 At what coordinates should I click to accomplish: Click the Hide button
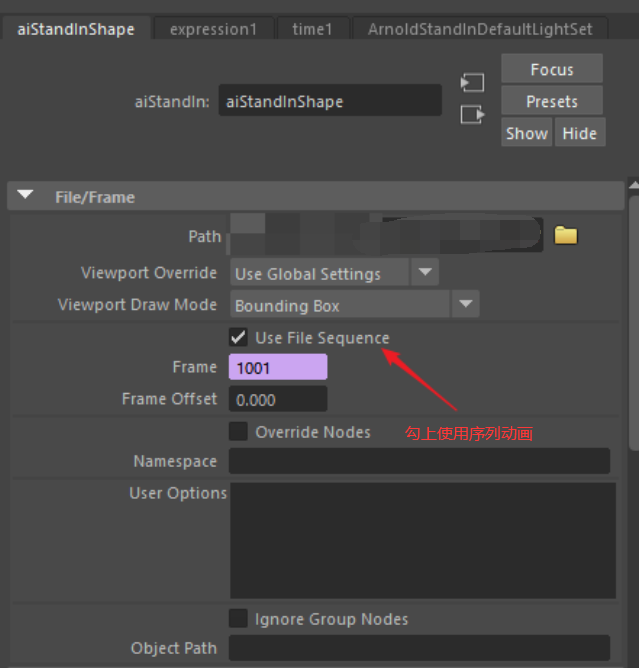click(x=580, y=133)
